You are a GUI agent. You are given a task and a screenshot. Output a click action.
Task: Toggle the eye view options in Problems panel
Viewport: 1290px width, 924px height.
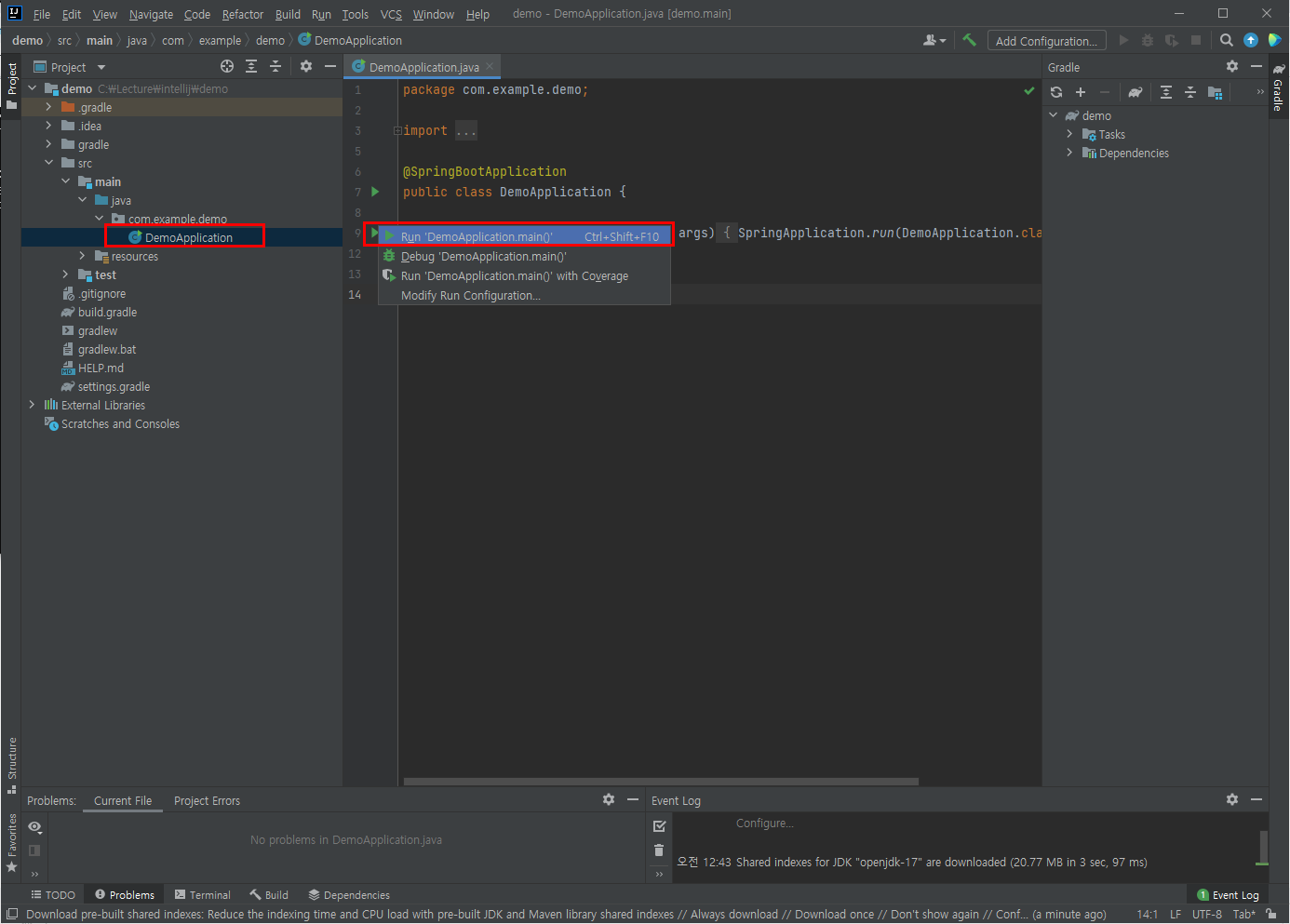tap(35, 827)
